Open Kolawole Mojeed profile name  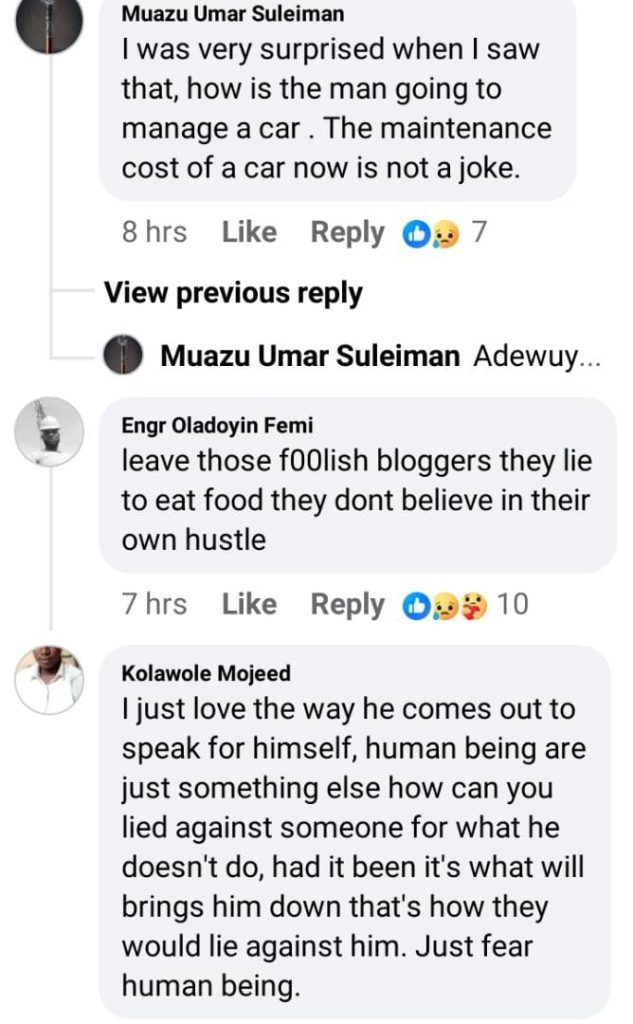[191, 674]
